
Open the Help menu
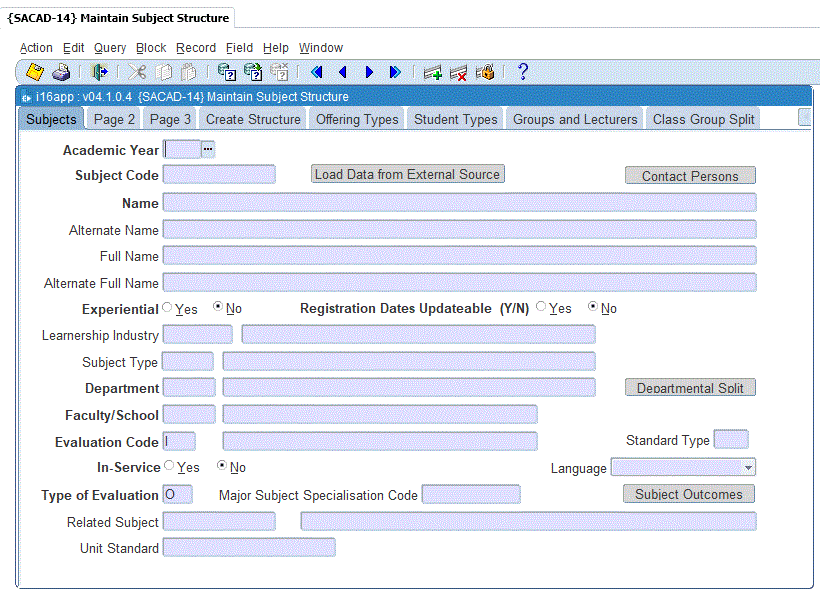276,48
